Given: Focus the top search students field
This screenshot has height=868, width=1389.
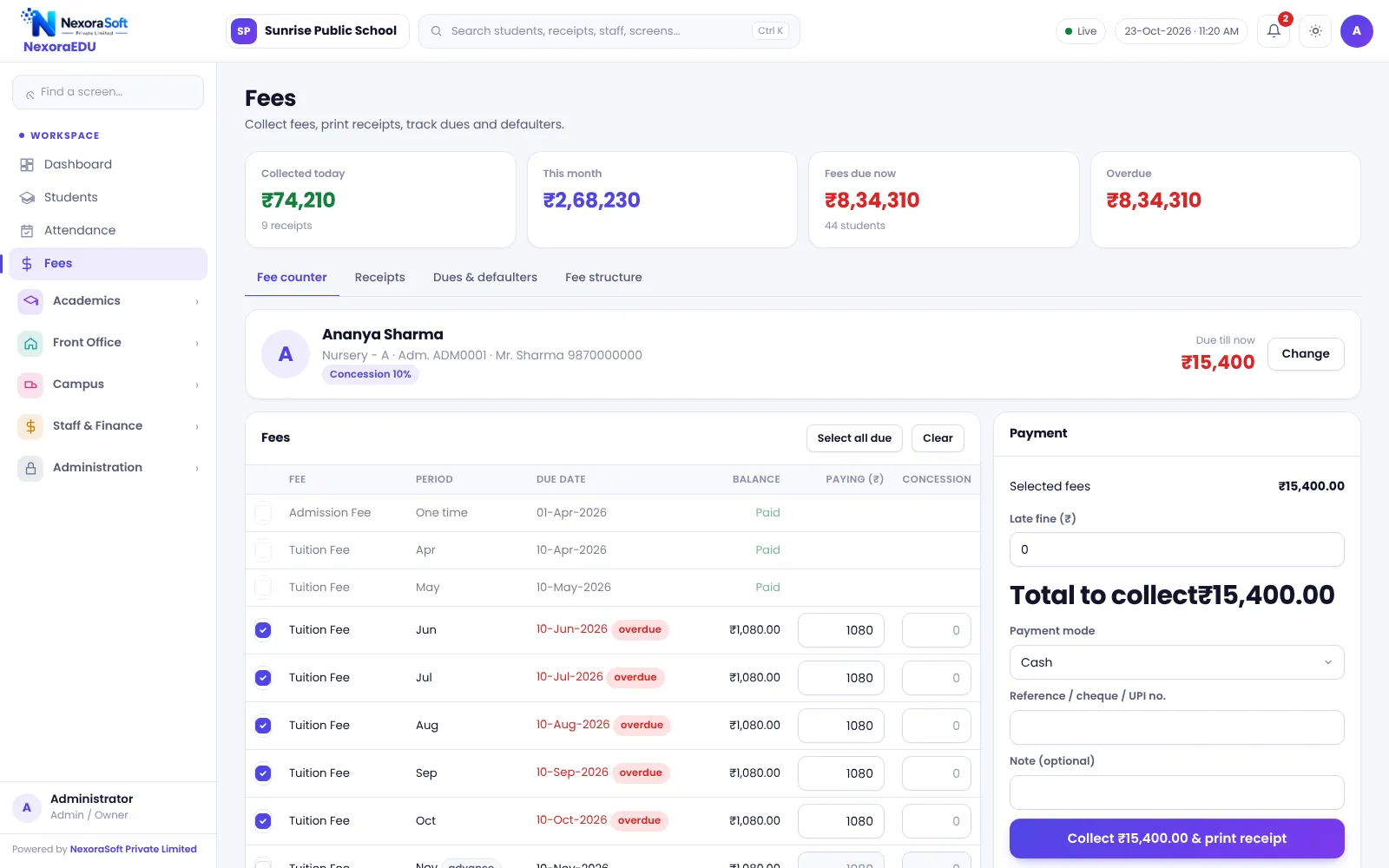Looking at the screenshot, I should point(609,31).
